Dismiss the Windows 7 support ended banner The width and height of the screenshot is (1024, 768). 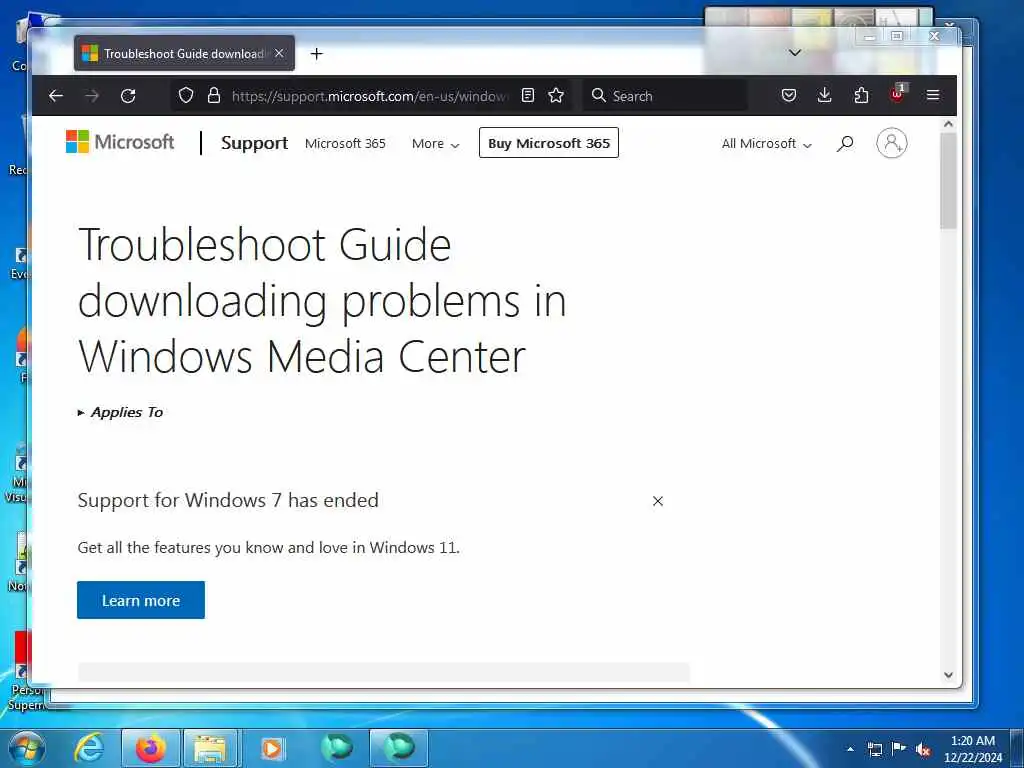[x=658, y=501]
